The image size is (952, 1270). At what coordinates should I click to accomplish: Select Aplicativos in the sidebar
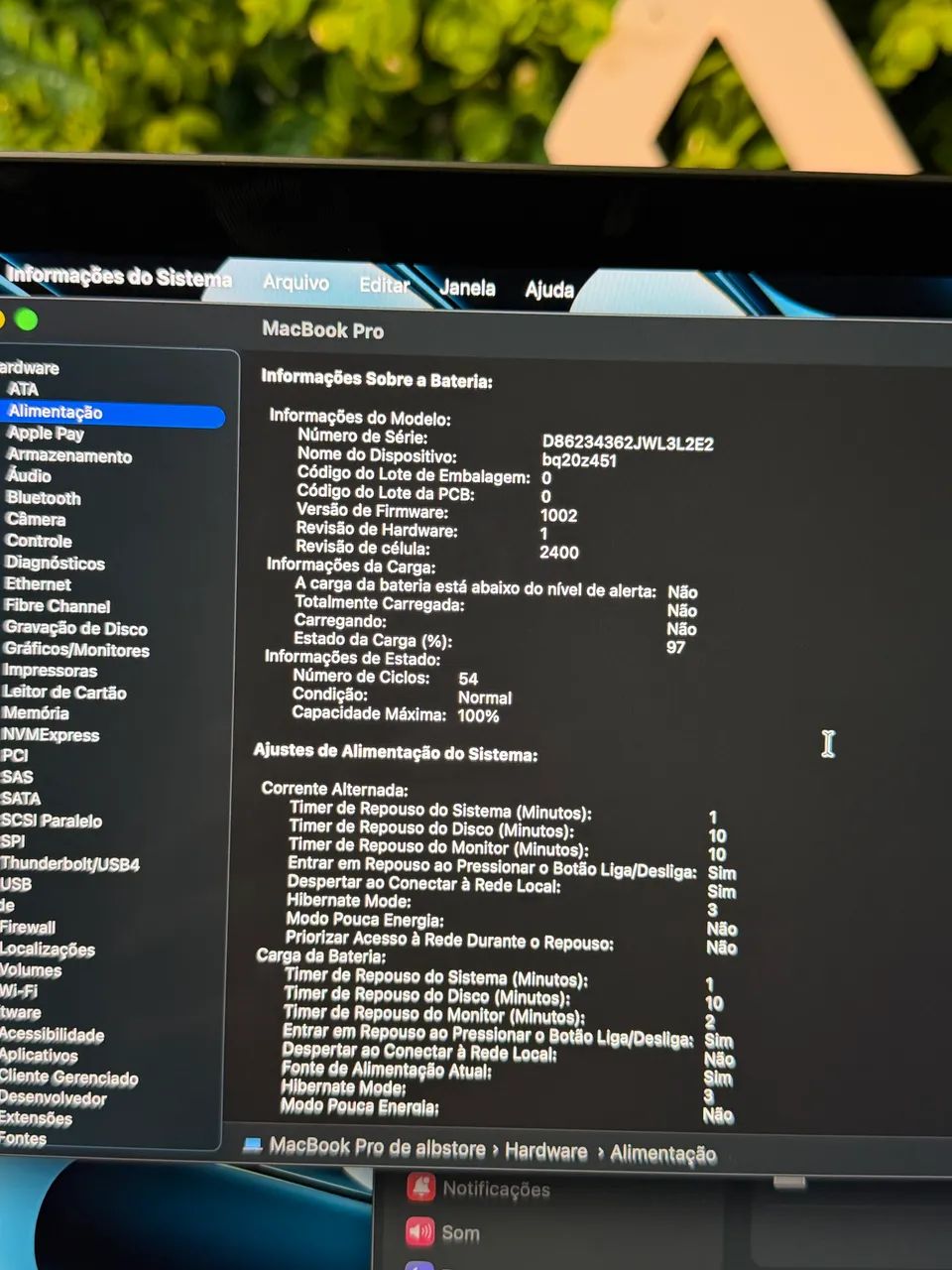point(39,1056)
